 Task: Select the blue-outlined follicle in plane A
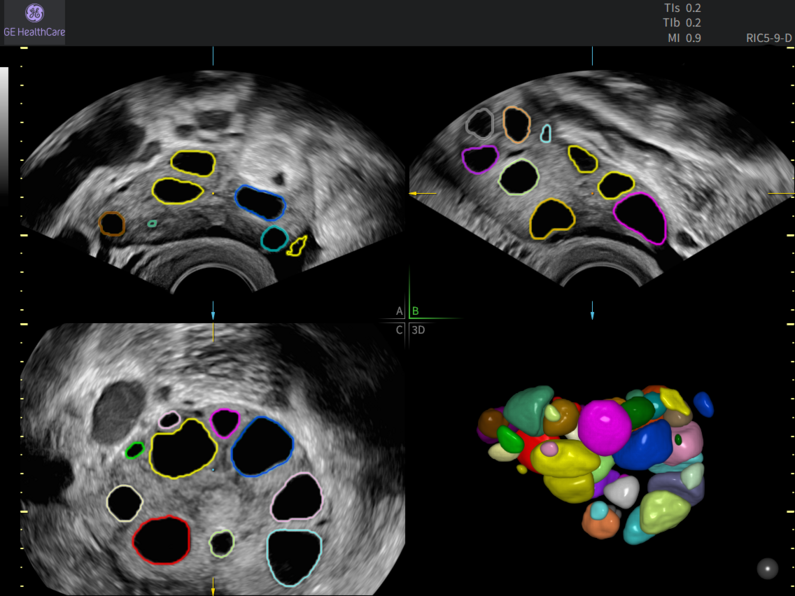261,203
